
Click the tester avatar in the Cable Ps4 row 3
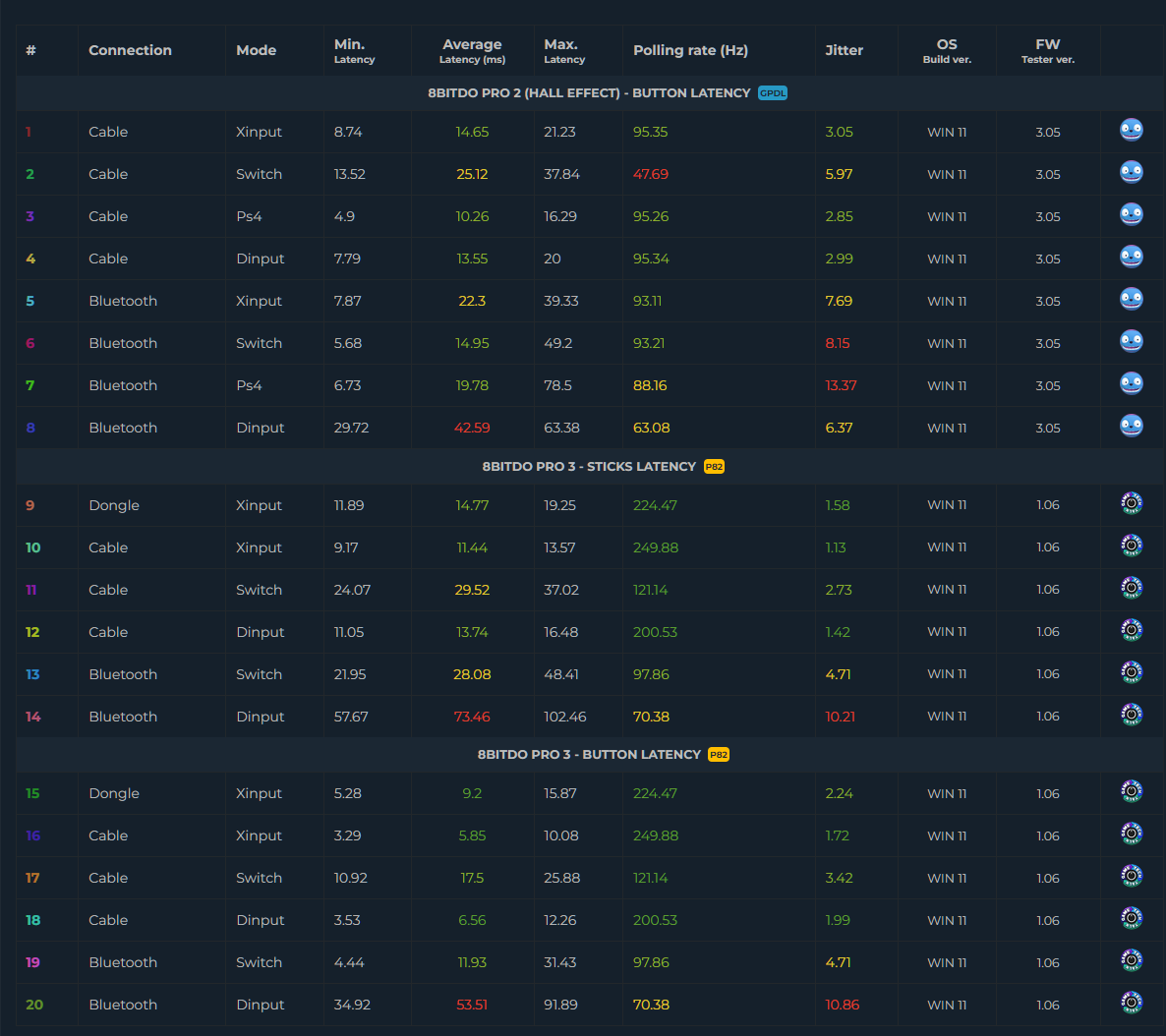click(1131, 215)
